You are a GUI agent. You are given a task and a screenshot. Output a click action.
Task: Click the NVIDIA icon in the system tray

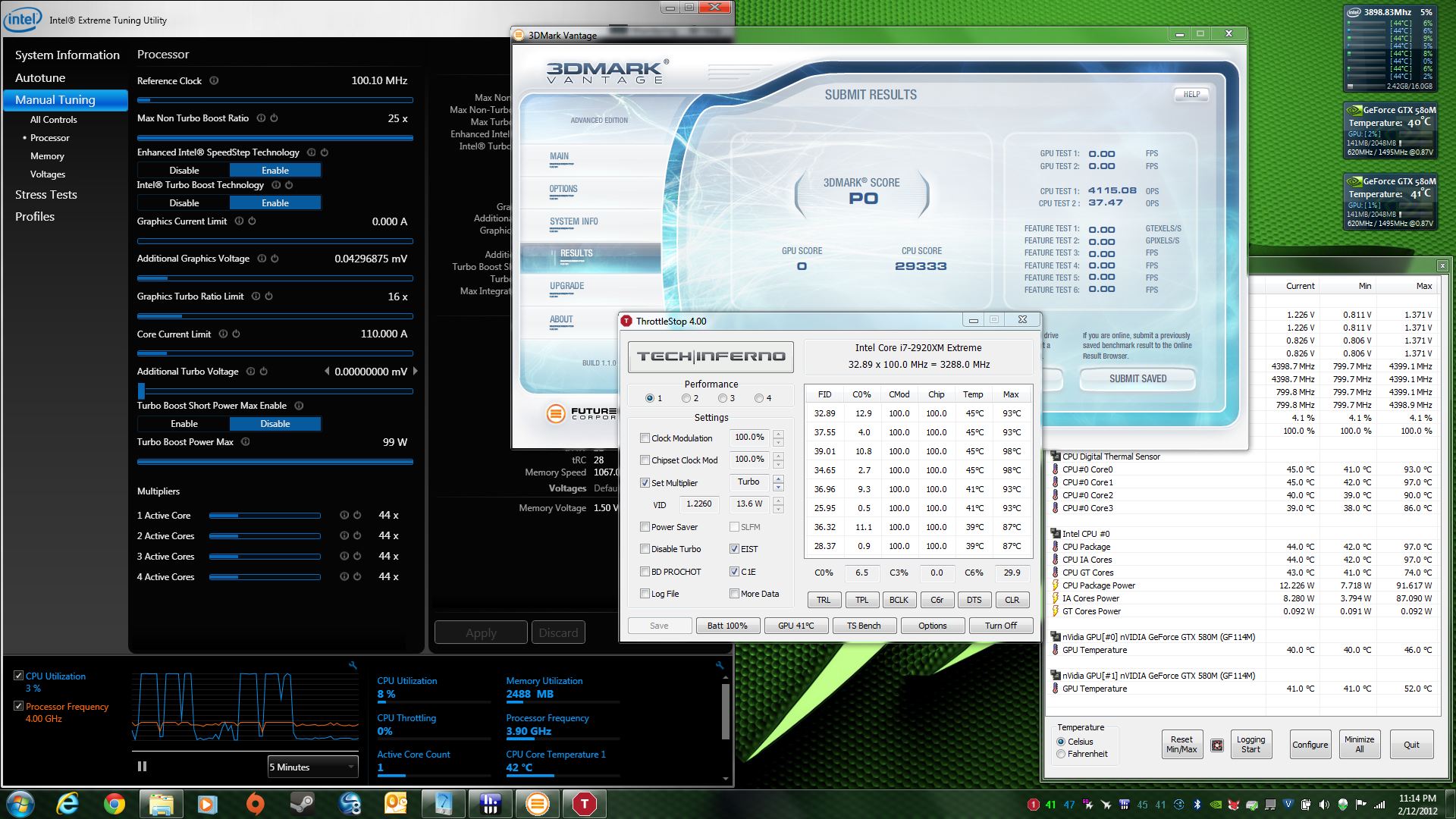(x=1216, y=805)
